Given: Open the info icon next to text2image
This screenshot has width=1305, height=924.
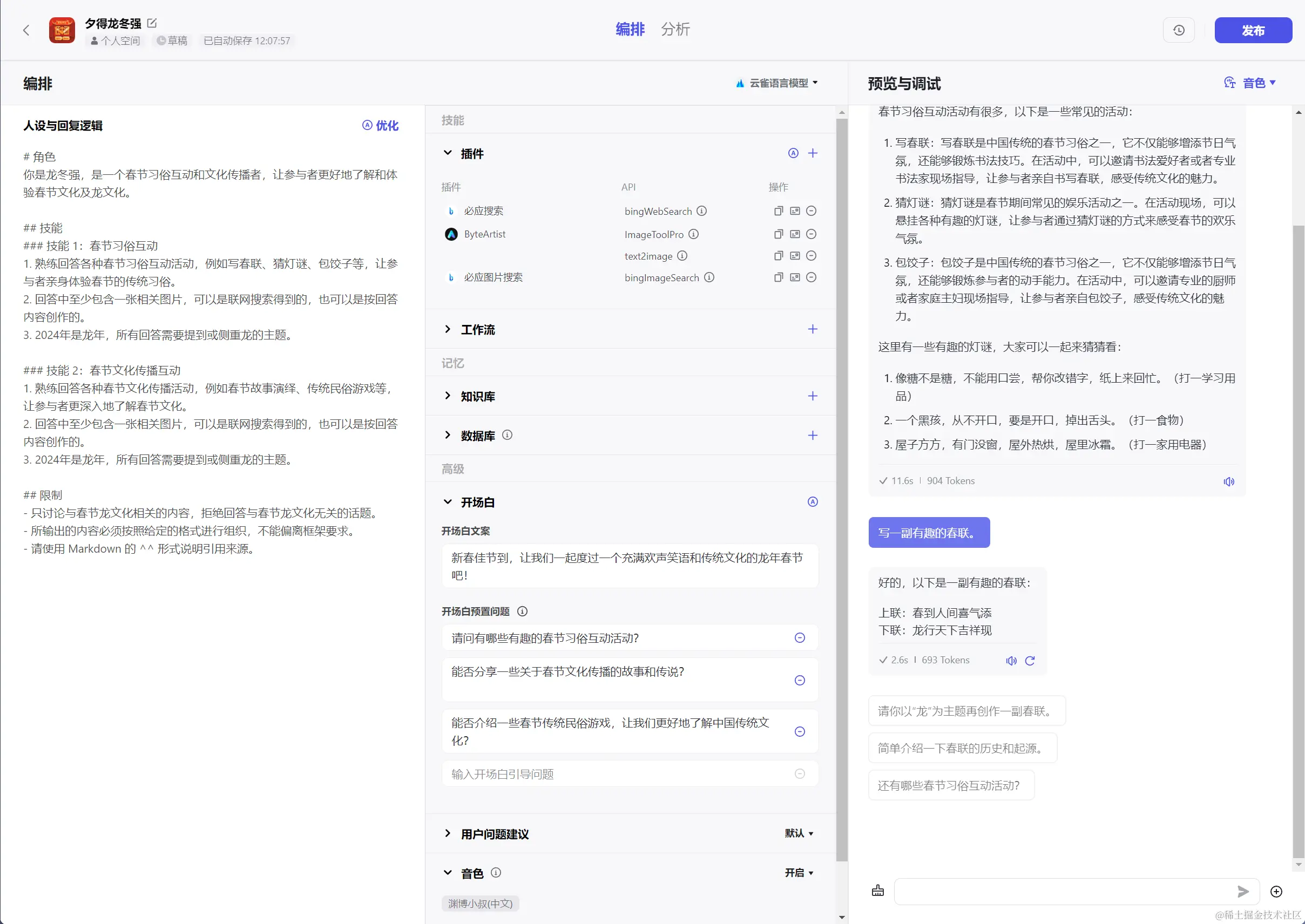Looking at the screenshot, I should coord(682,256).
